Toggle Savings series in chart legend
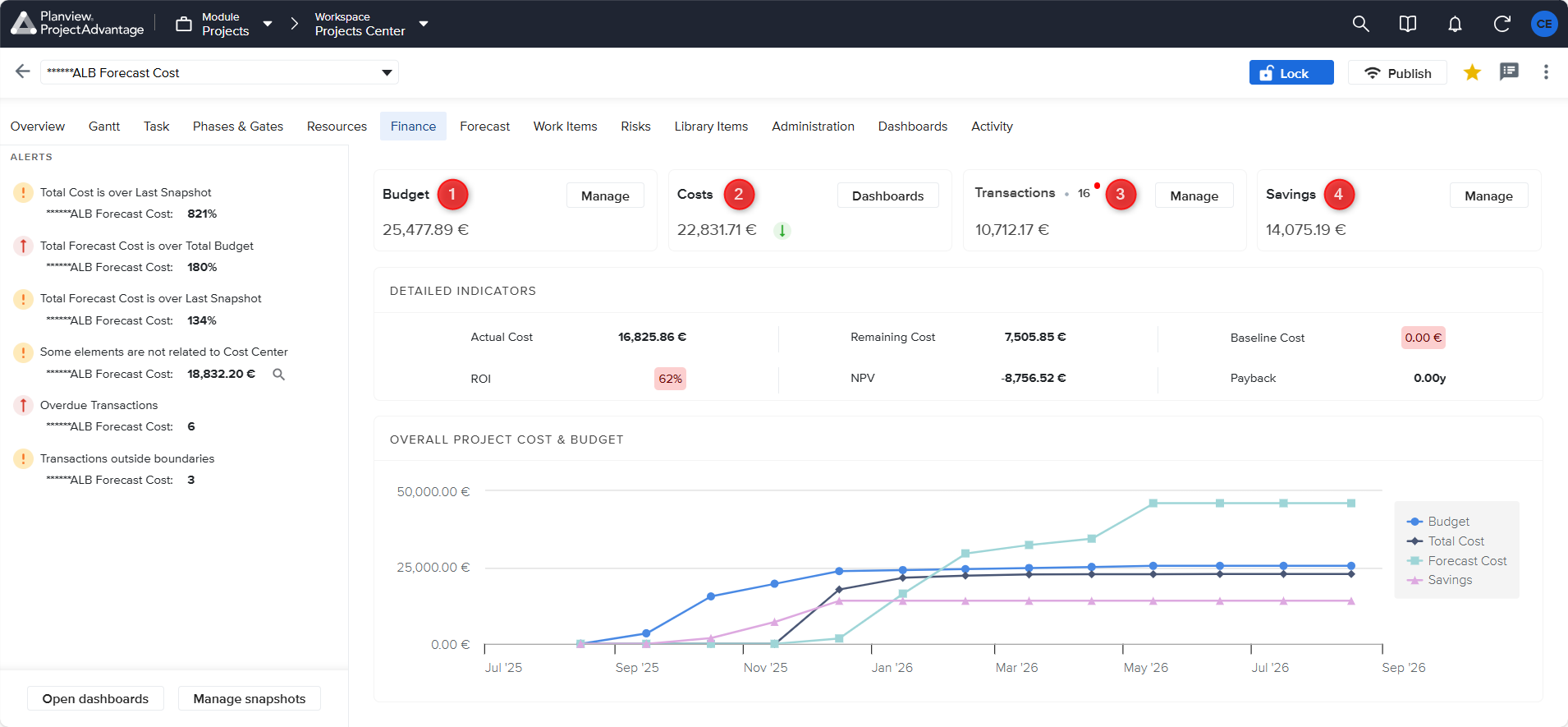 coord(1449,580)
